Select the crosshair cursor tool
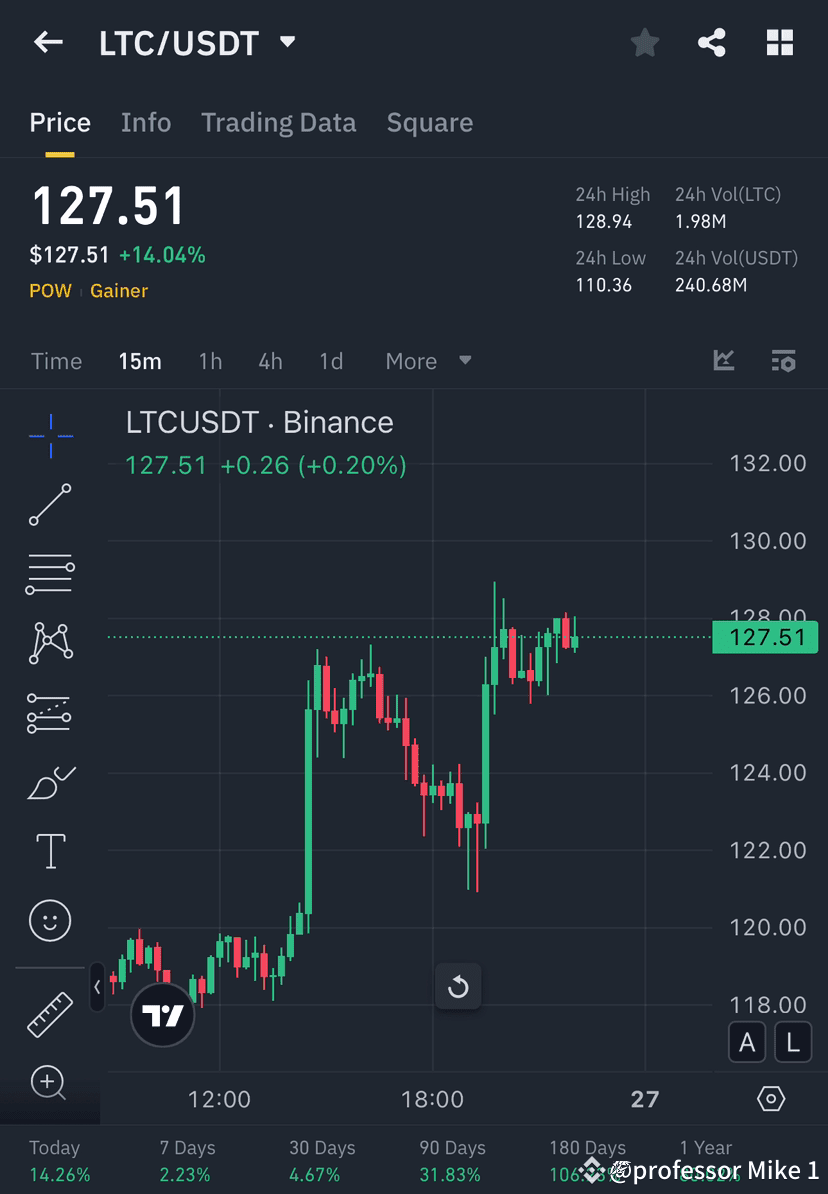This screenshot has height=1194, width=828. pos(50,435)
